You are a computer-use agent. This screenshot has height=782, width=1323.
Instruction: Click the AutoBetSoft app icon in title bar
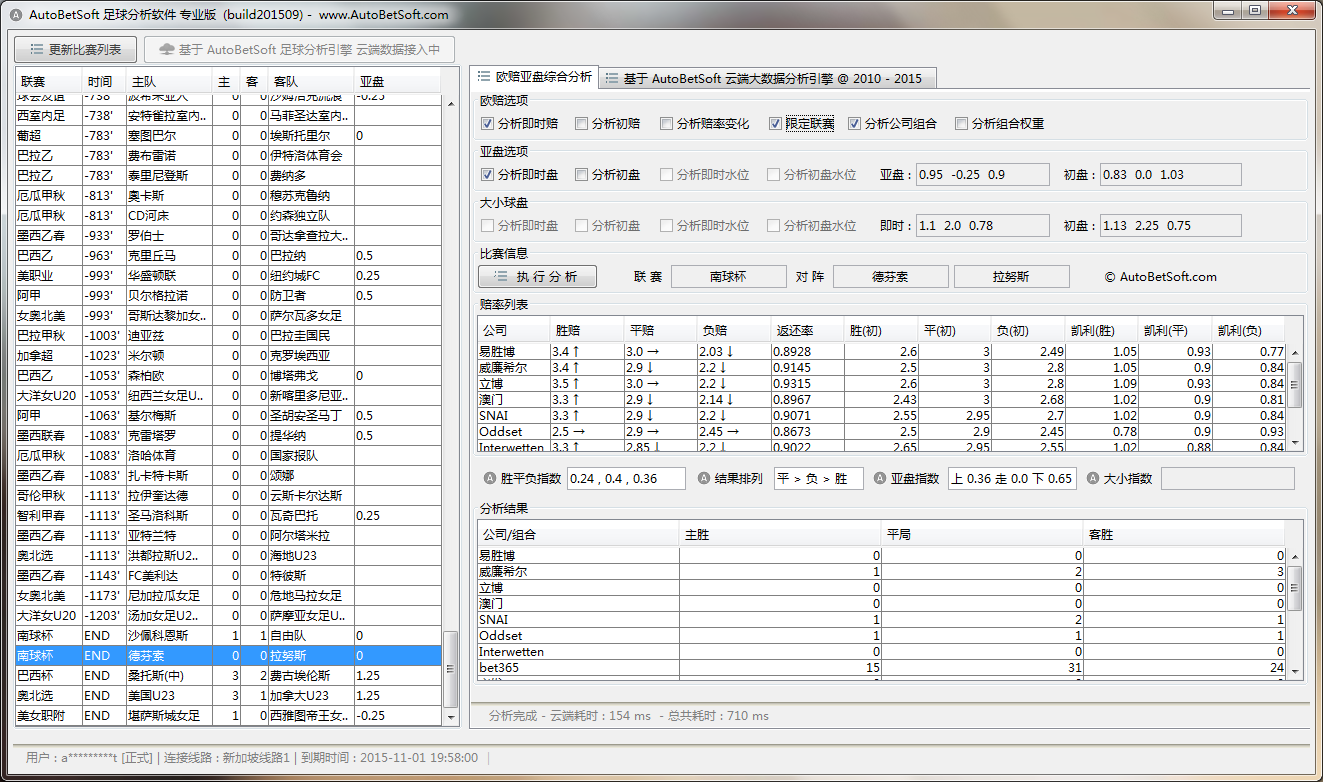[15, 15]
